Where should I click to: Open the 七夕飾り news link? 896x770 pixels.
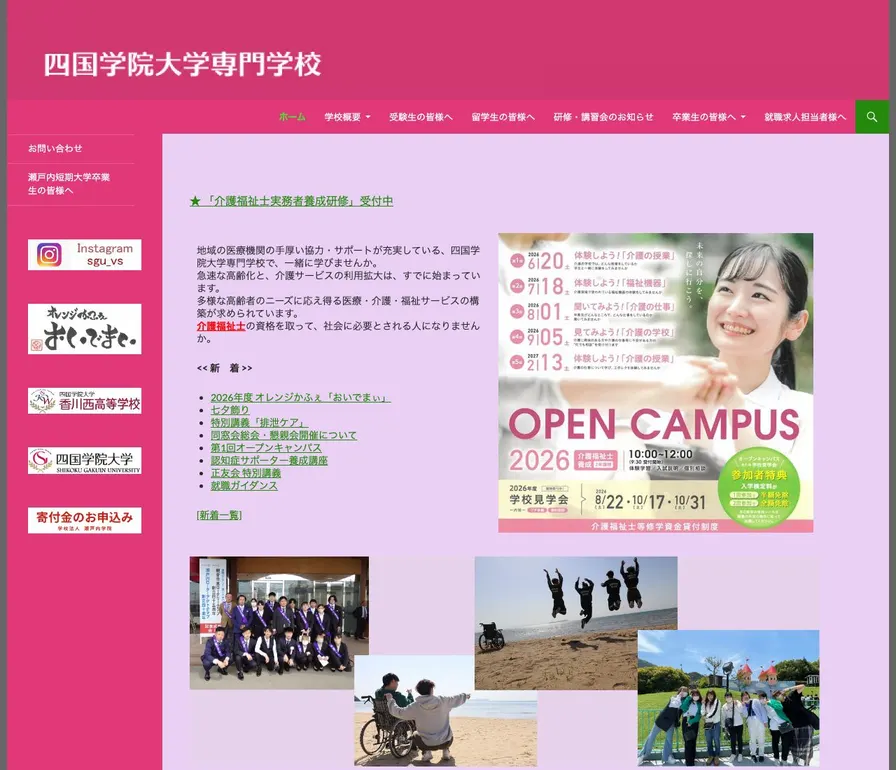tap(230, 410)
